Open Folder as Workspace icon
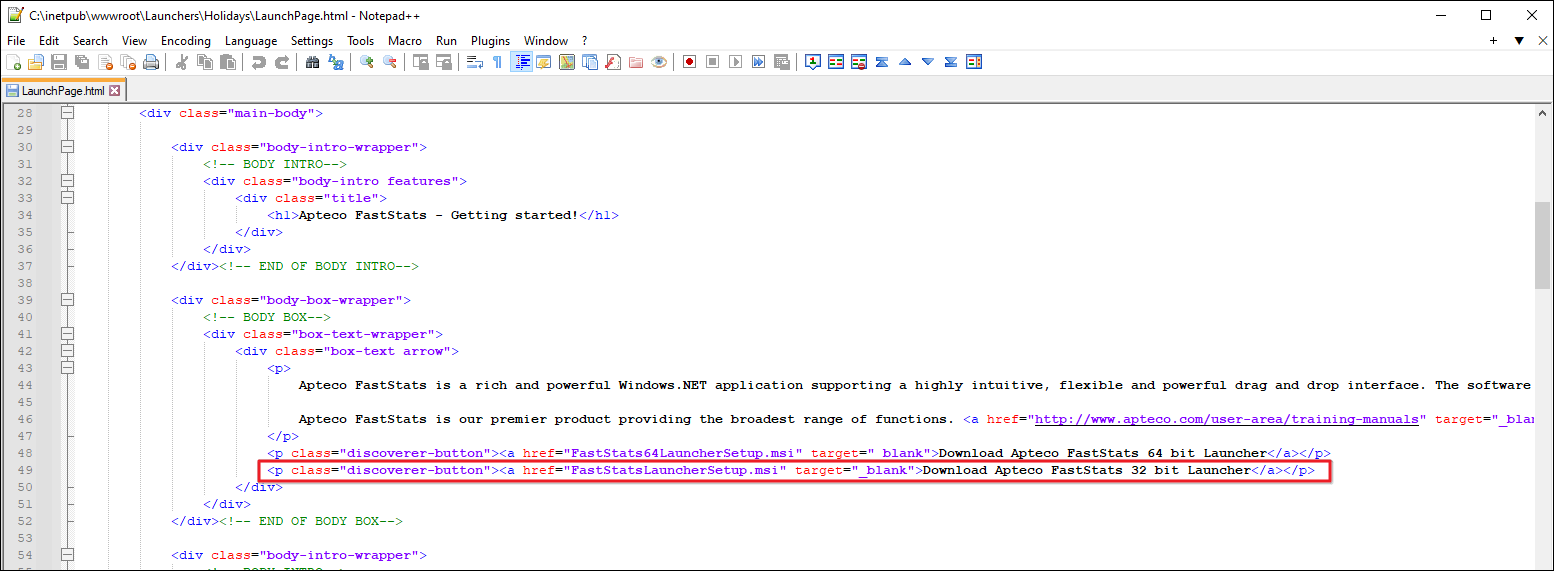 (x=636, y=62)
